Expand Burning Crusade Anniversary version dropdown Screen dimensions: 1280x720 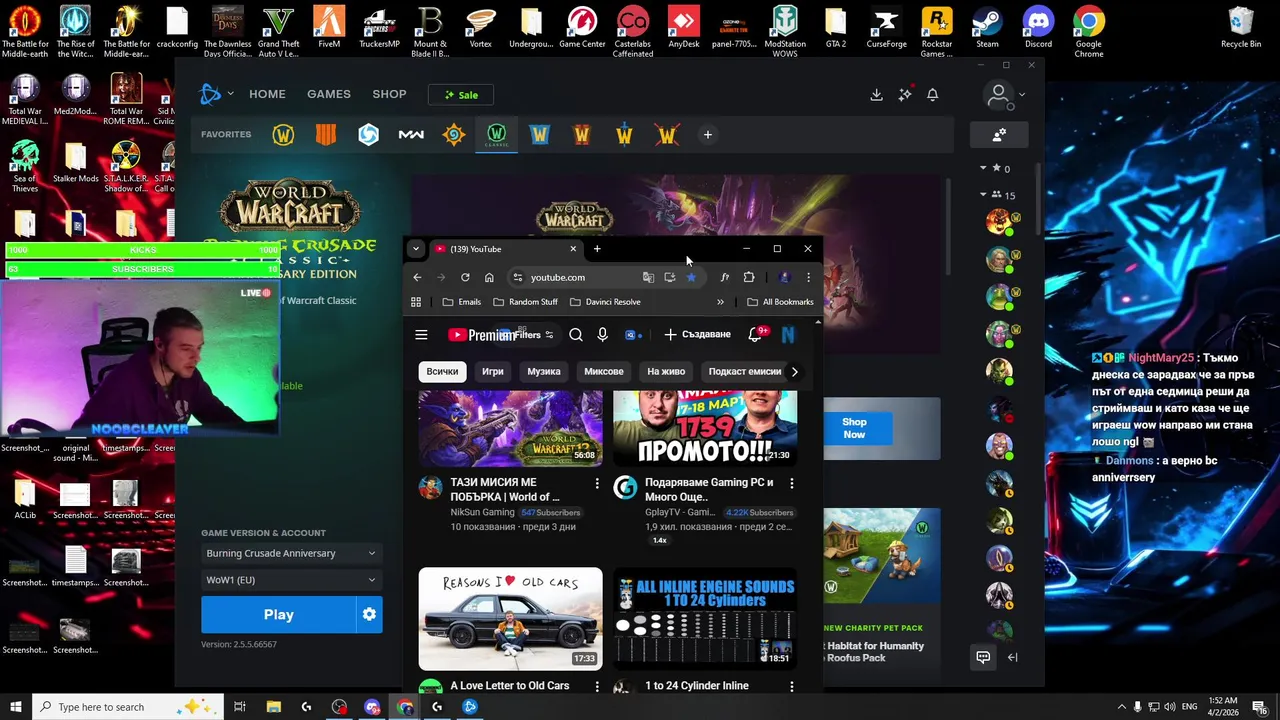[290, 553]
